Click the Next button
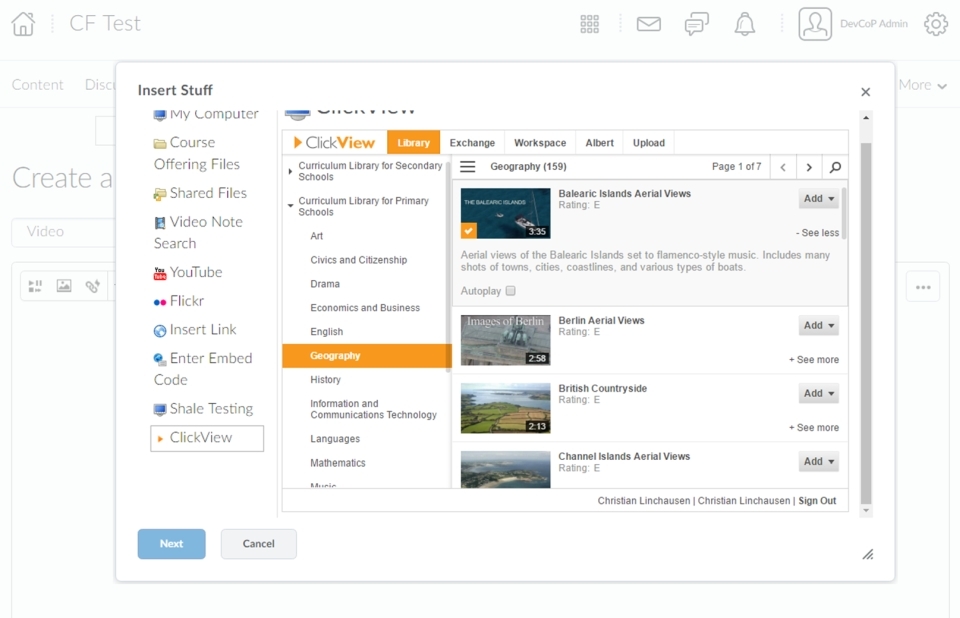 (x=171, y=544)
